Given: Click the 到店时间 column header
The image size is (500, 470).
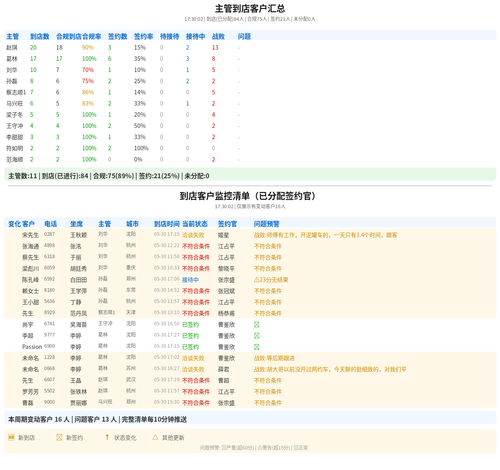Looking at the screenshot, I should pos(167,224).
